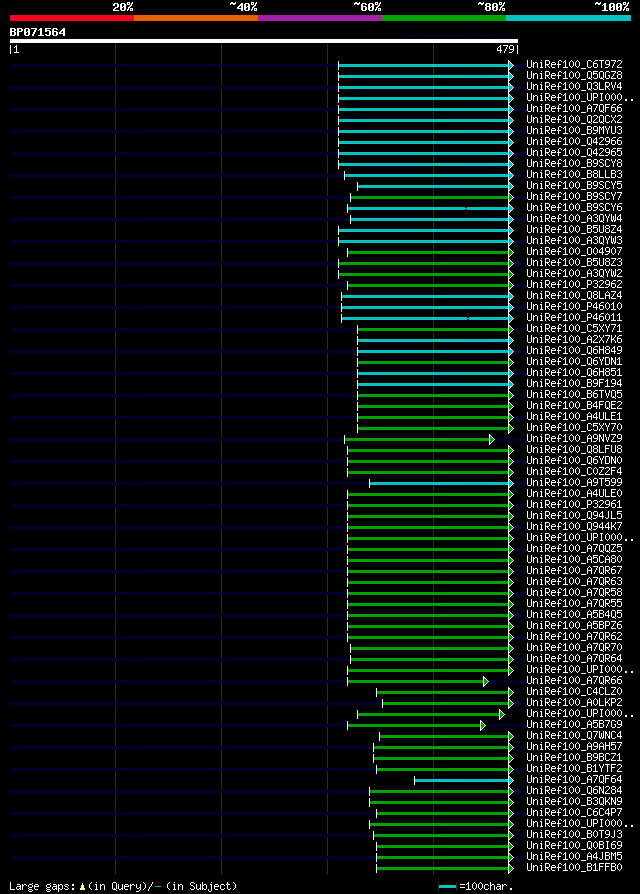Open hit UniRef100_B9SCY8
The width and height of the screenshot is (640, 894).
pos(574,164)
